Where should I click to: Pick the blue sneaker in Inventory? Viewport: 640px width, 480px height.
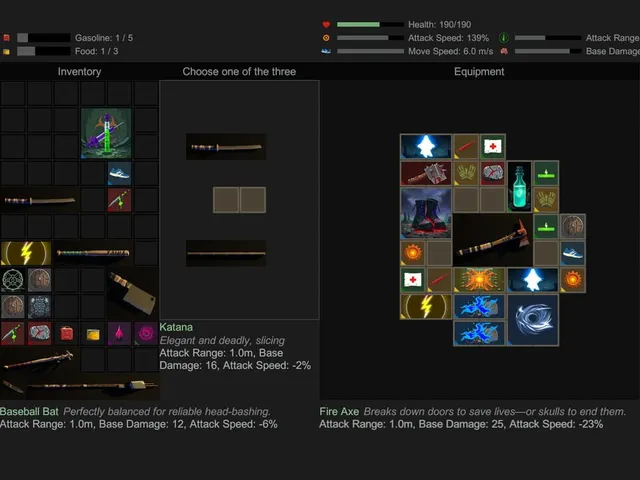coord(119,173)
